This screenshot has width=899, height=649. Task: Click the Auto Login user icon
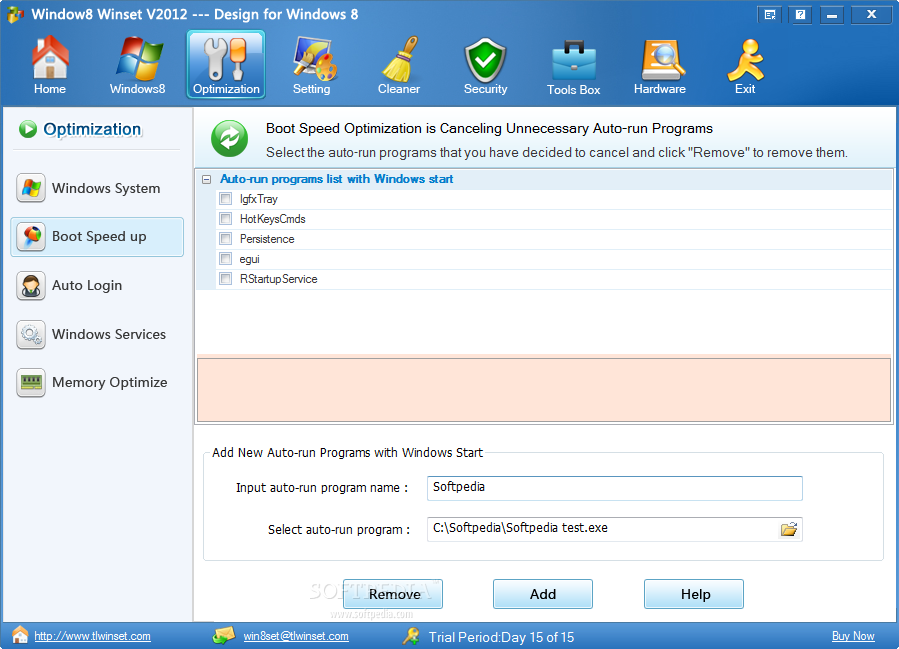pyautogui.click(x=31, y=286)
